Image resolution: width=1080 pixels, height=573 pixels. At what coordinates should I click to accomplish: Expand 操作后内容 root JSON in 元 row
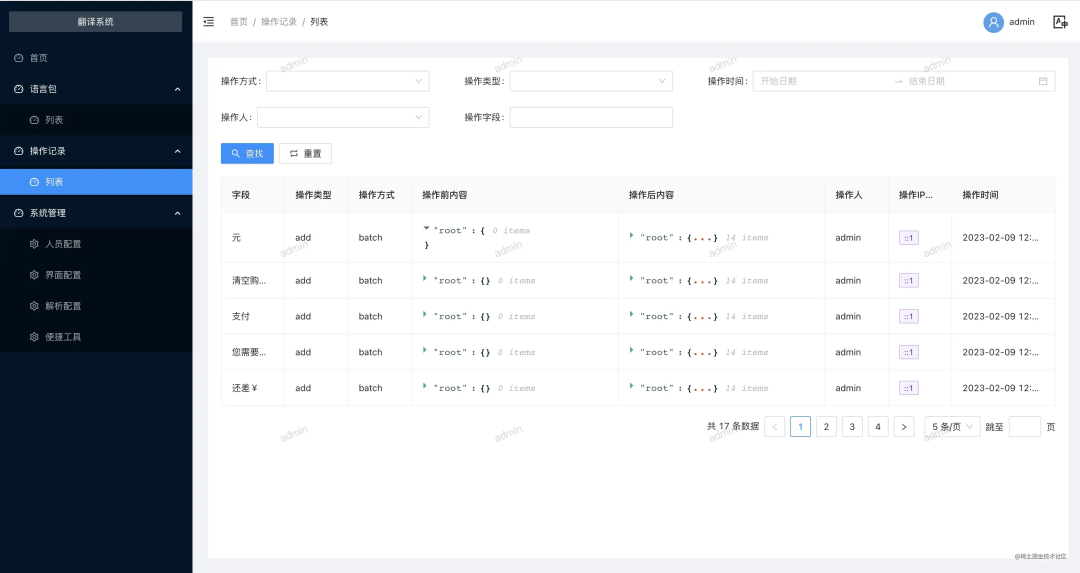tap(632, 236)
